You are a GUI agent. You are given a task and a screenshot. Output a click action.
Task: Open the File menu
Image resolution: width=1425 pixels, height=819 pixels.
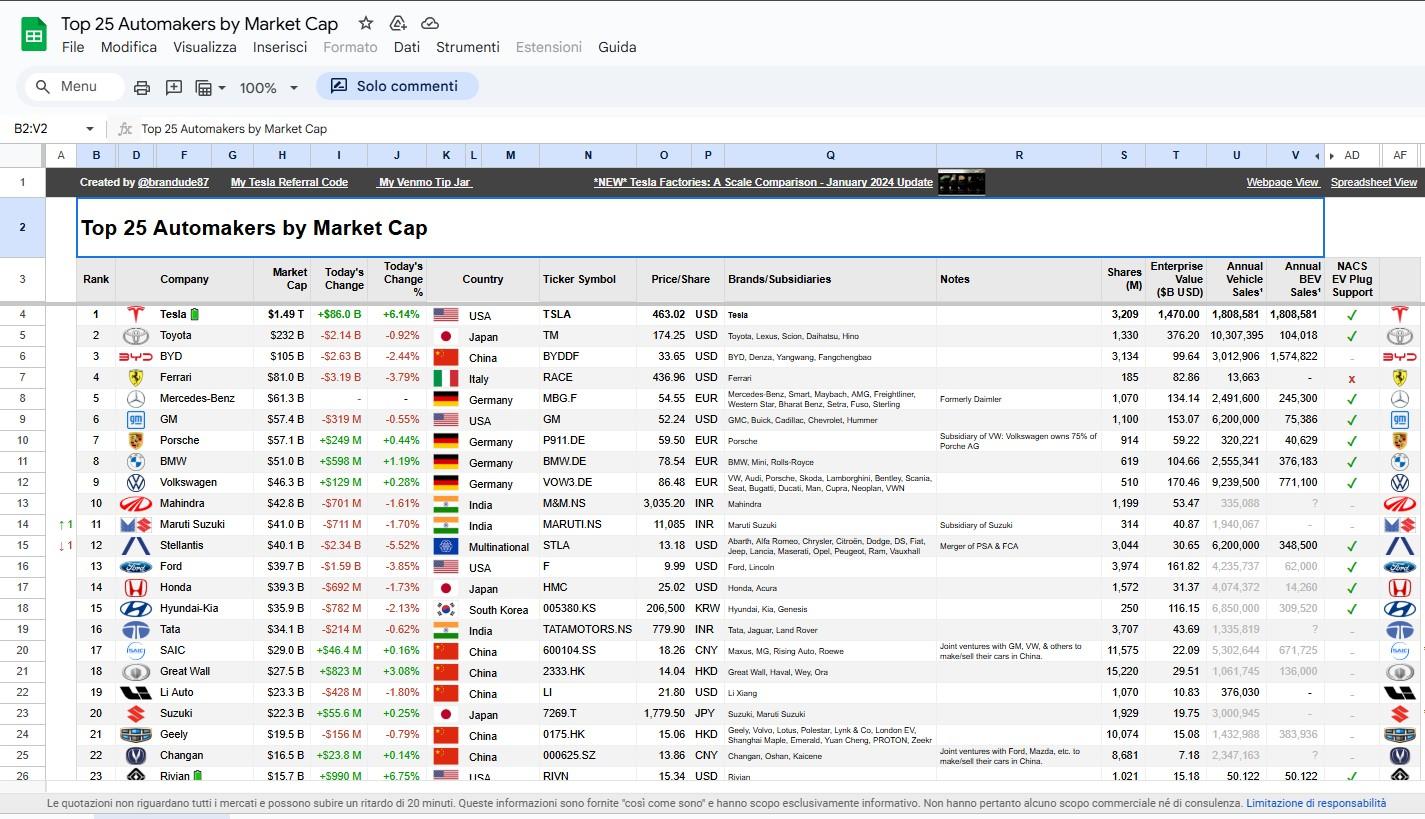73,47
